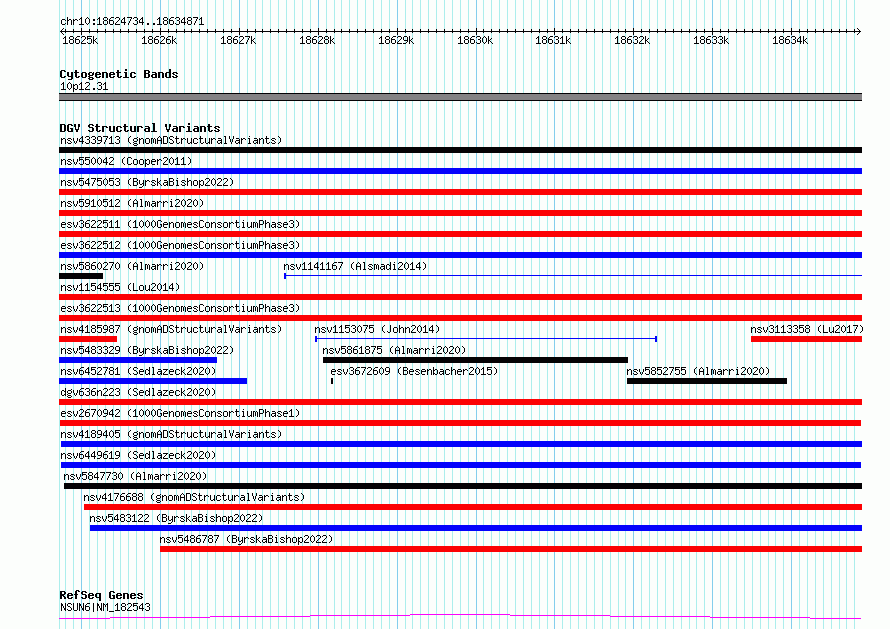Open nsv4176688 gnomADStructuralVariants label

[x=194, y=497]
